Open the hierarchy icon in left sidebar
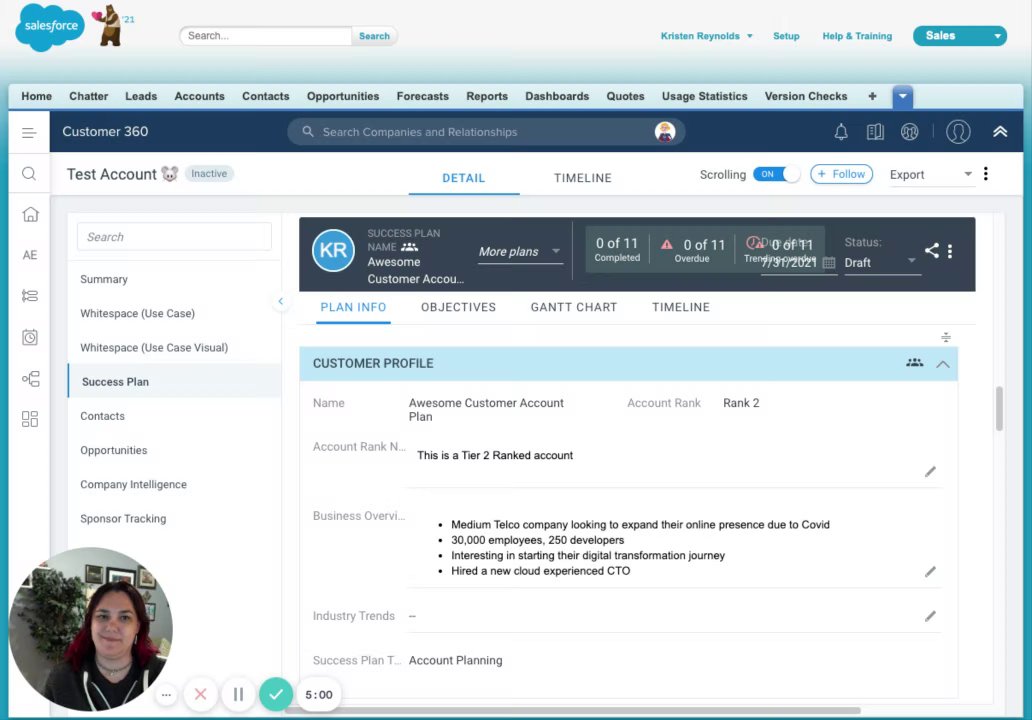 point(30,378)
